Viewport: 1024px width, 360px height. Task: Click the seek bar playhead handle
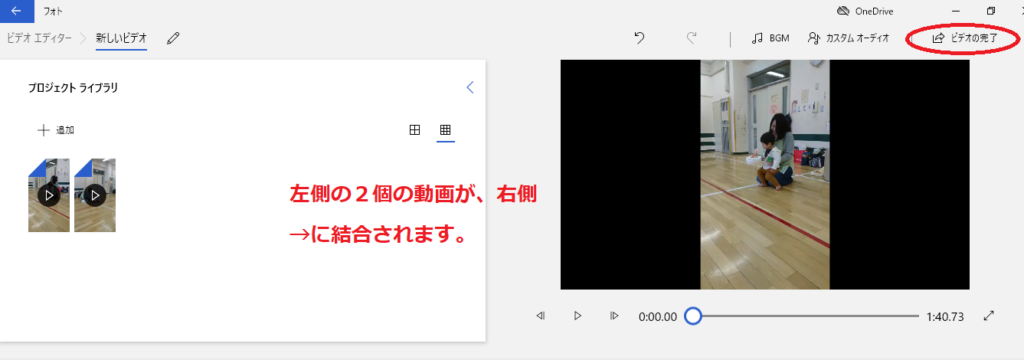point(693,316)
